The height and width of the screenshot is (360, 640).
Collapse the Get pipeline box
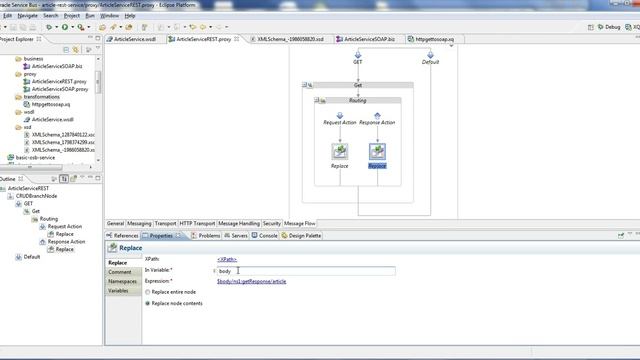304,85
